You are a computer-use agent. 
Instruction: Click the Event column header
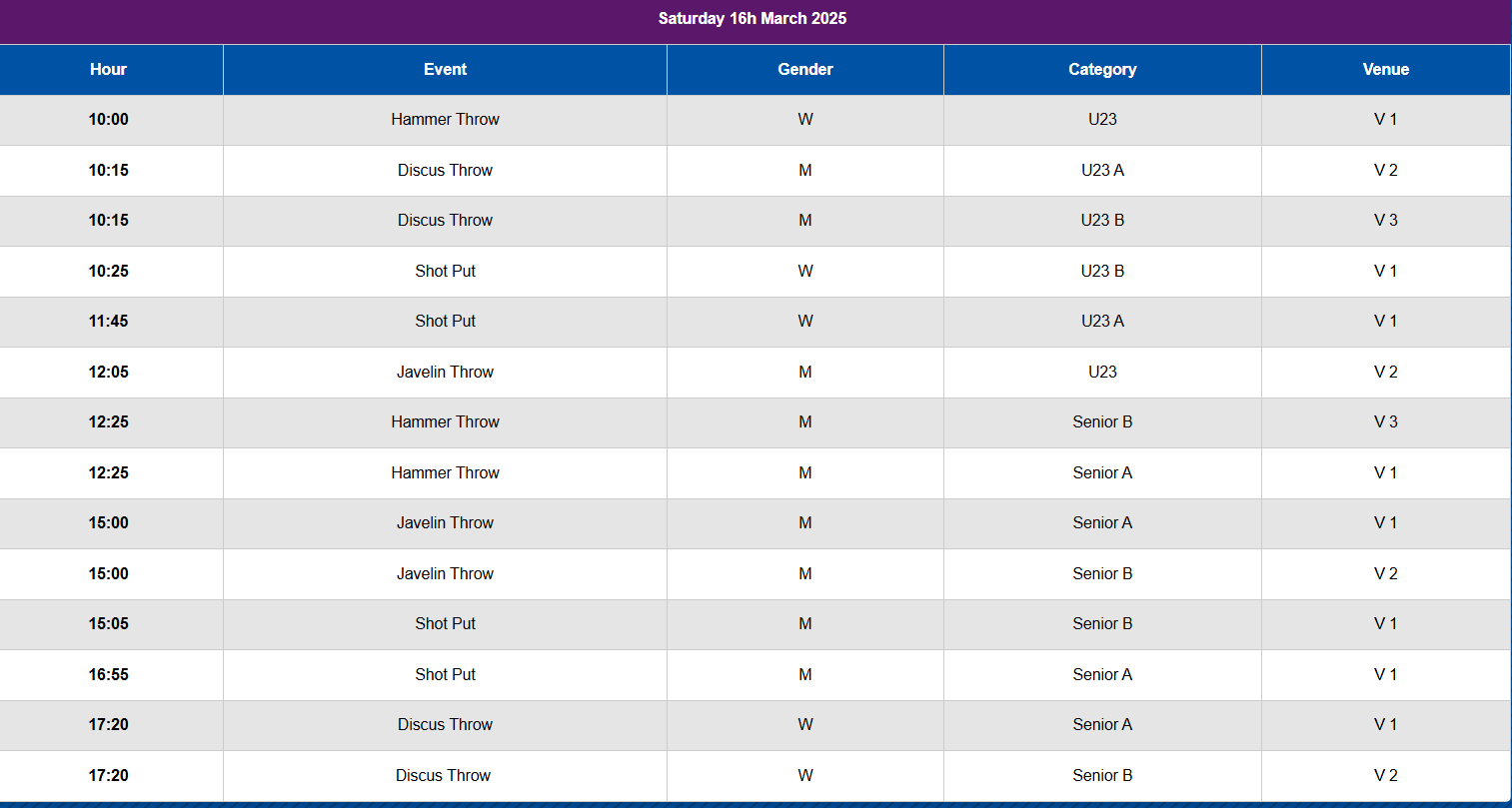click(x=445, y=69)
